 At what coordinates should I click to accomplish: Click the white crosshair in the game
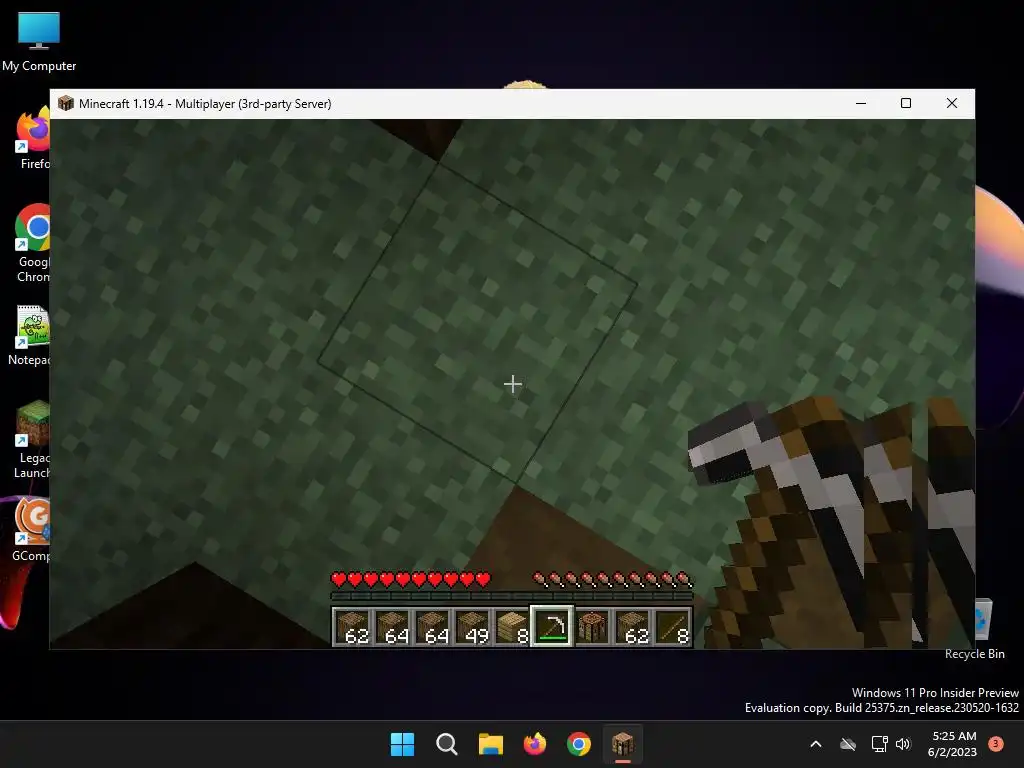513,384
